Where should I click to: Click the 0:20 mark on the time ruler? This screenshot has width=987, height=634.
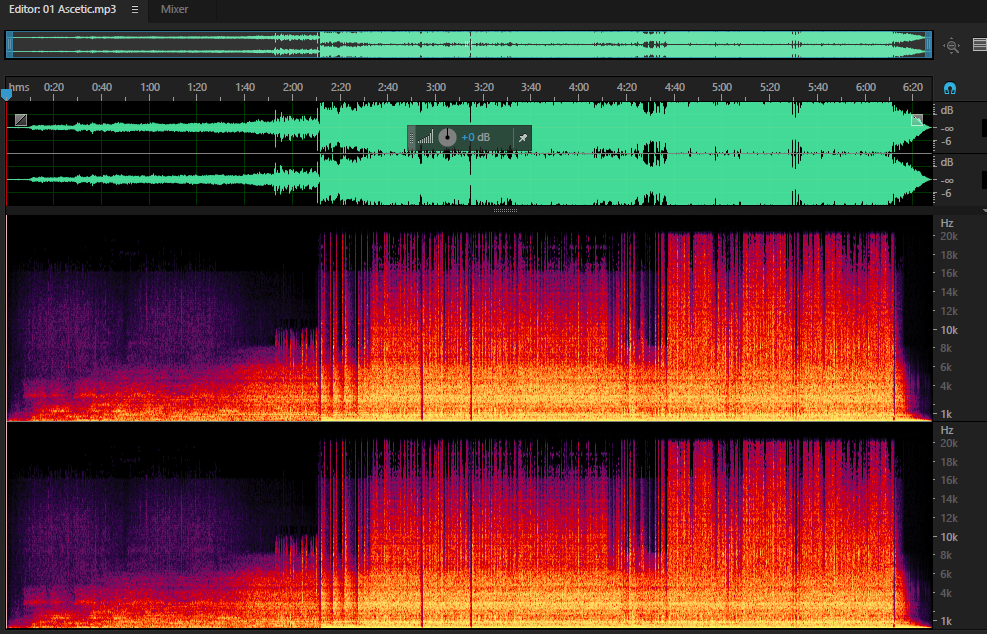tap(54, 87)
